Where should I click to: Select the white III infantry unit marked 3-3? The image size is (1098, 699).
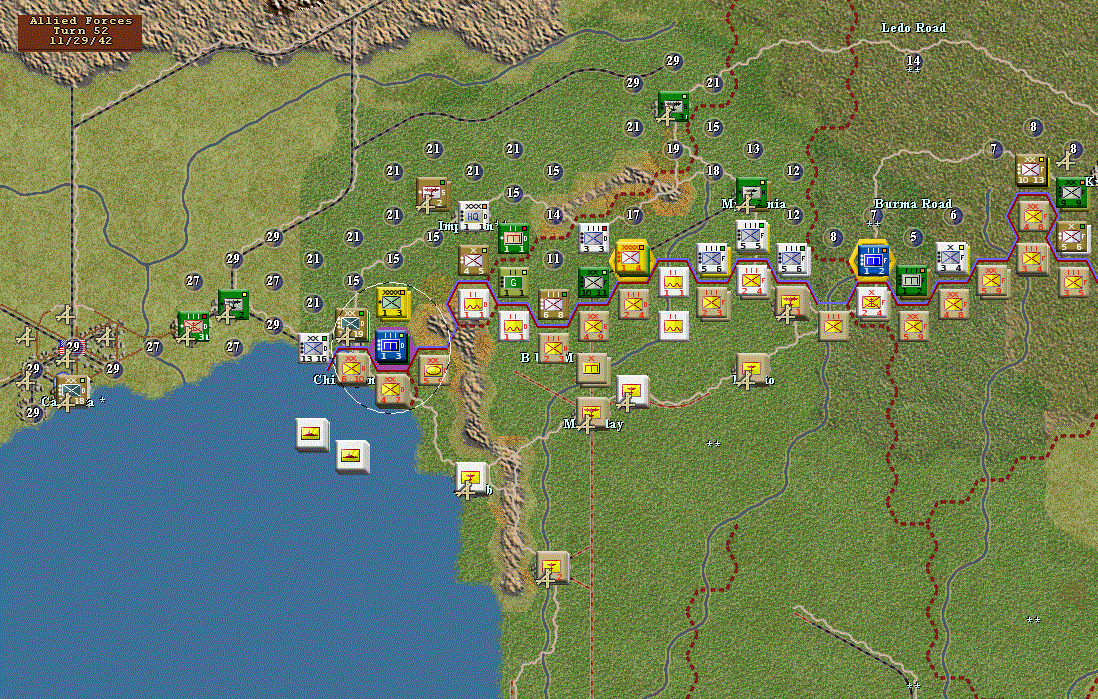(x=593, y=238)
